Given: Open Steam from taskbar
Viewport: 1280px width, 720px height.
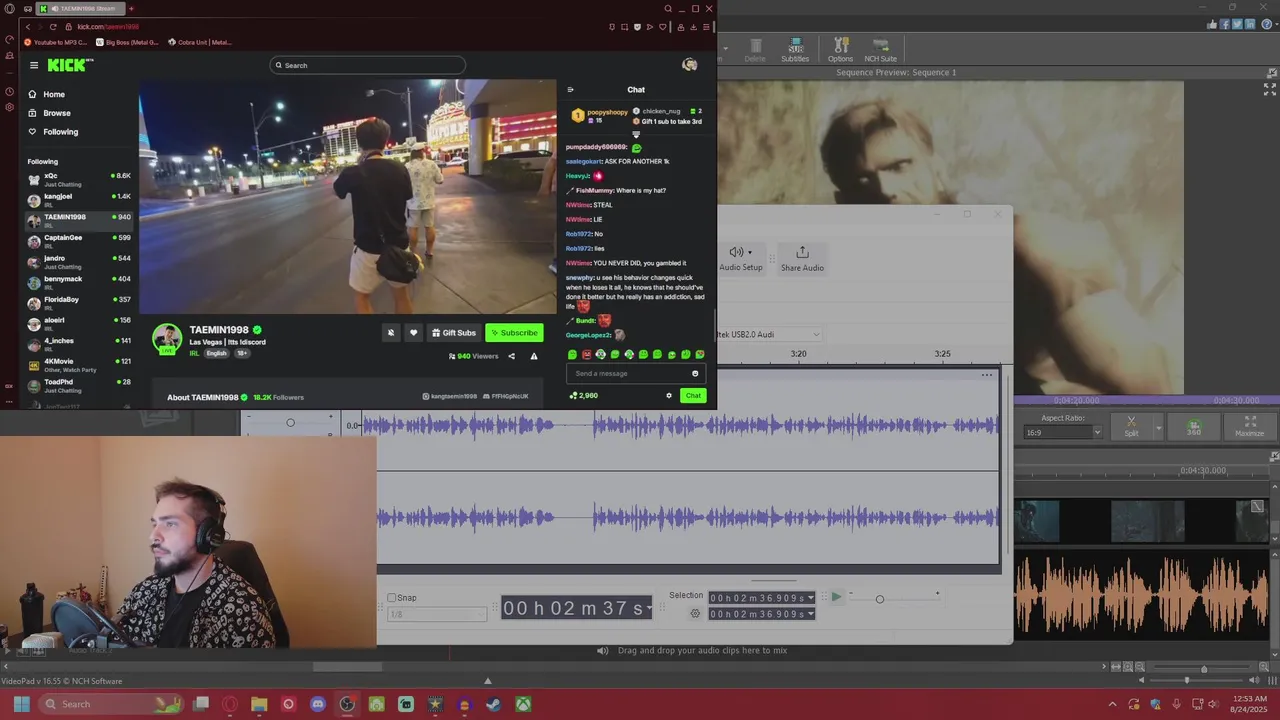Looking at the screenshot, I should click(493, 704).
